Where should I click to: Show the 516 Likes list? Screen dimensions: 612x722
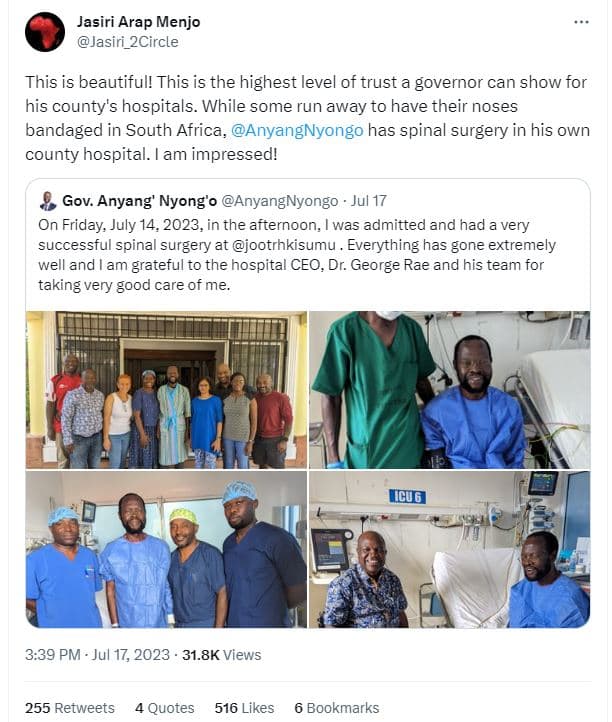coord(244,708)
